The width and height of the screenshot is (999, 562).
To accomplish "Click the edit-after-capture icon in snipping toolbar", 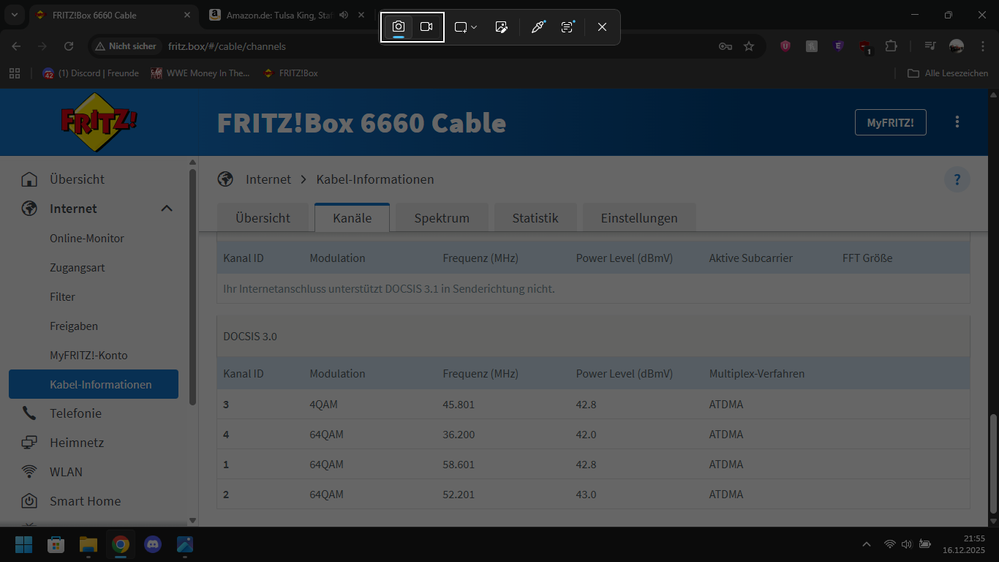I will (501, 27).
